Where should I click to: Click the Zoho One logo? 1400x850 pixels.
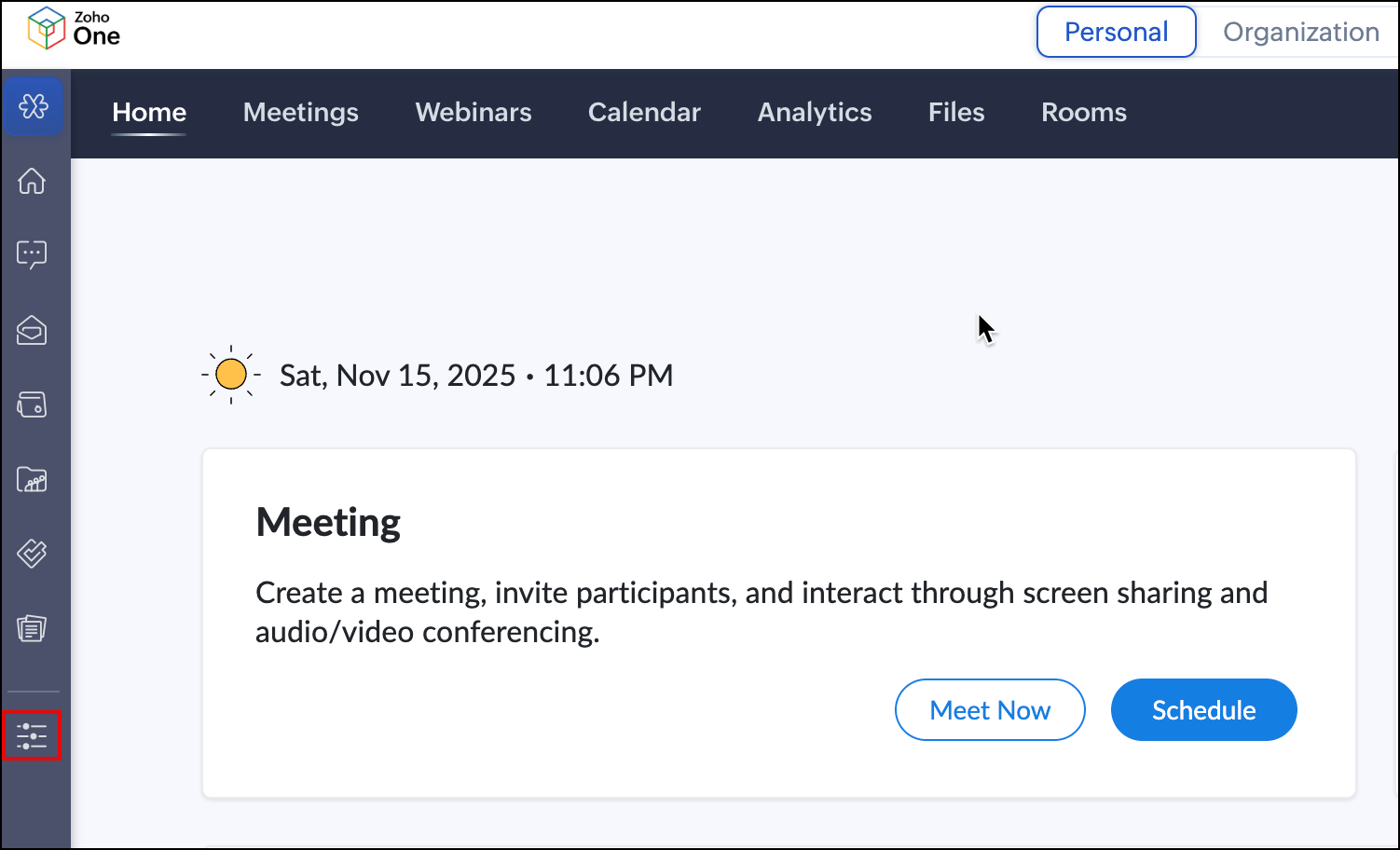click(74, 29)
